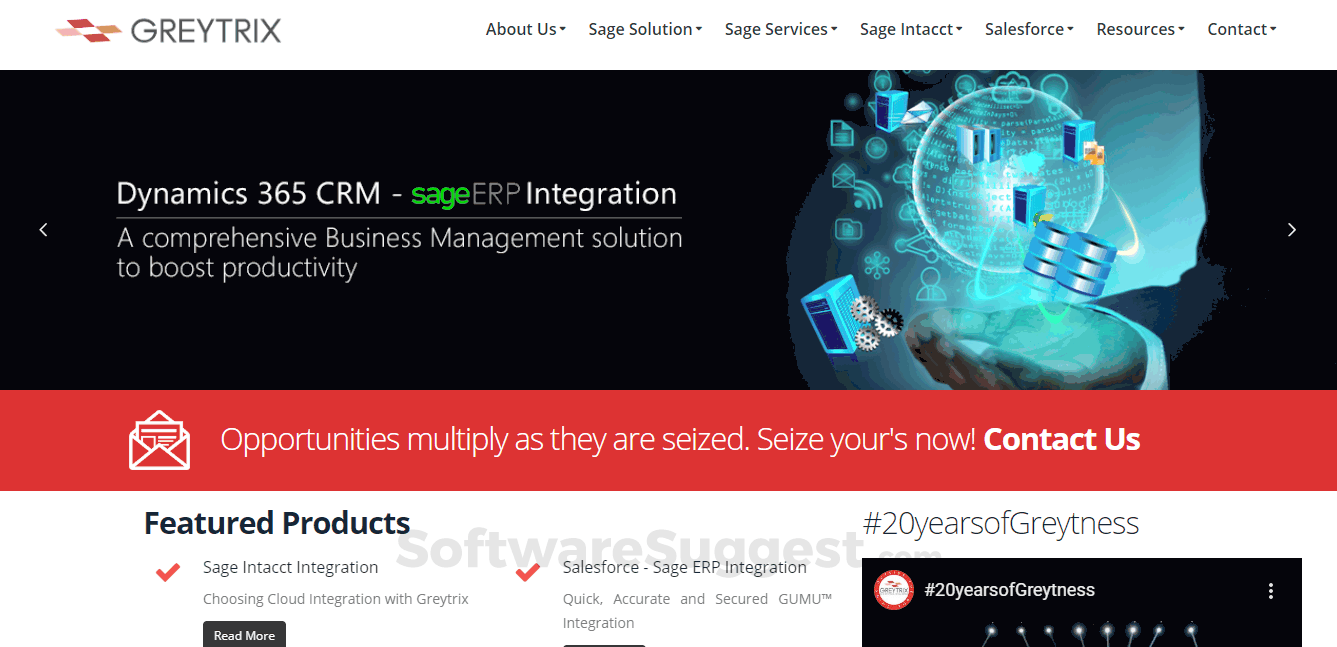The height and width of the screenshot is (647, 1337).
Task: Open the Contact menu
Action: pyautogui.click(x=1241, y=29)
